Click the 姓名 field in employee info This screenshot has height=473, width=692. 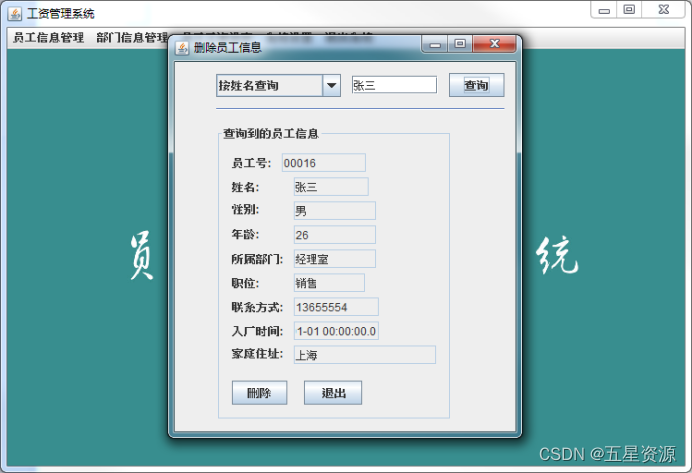[x=331, y=187]
